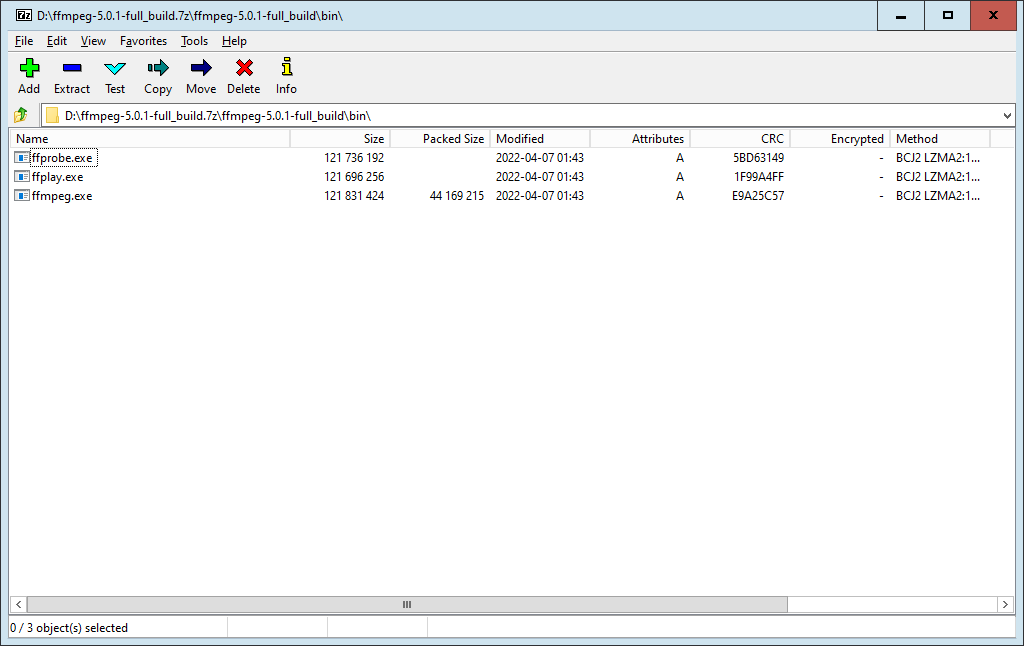Click the ffprobe.exe file icon
This screenshot has height=646, width=1024.
coord(22,157)
